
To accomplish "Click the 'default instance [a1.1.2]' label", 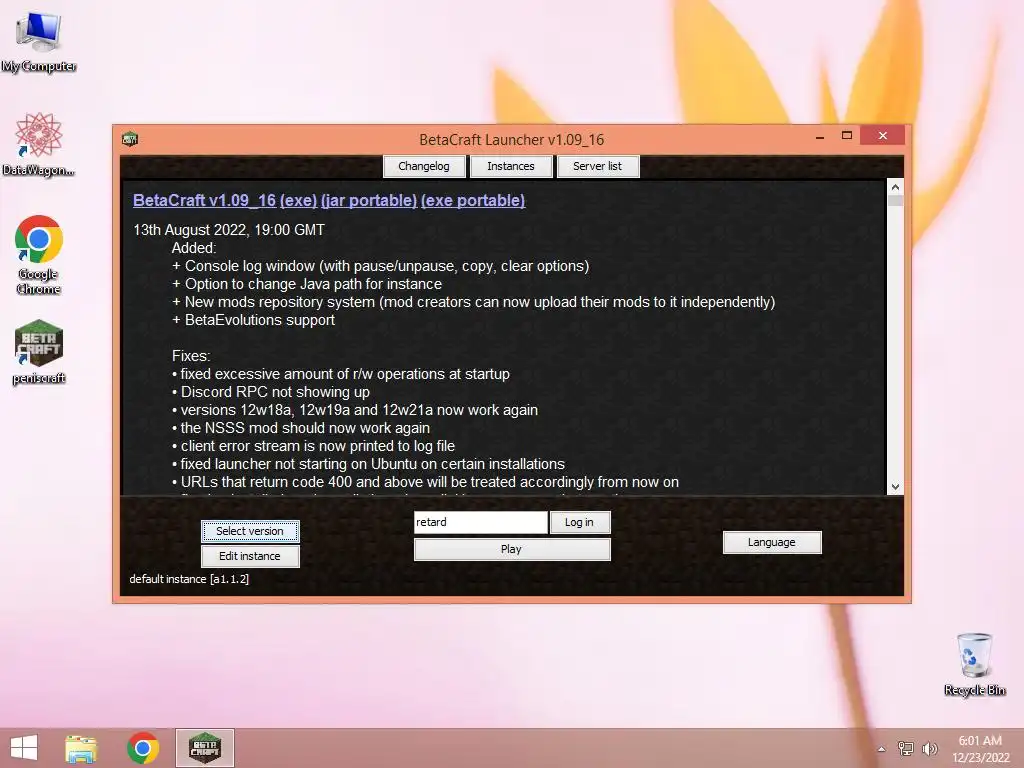I will point(189,579).
